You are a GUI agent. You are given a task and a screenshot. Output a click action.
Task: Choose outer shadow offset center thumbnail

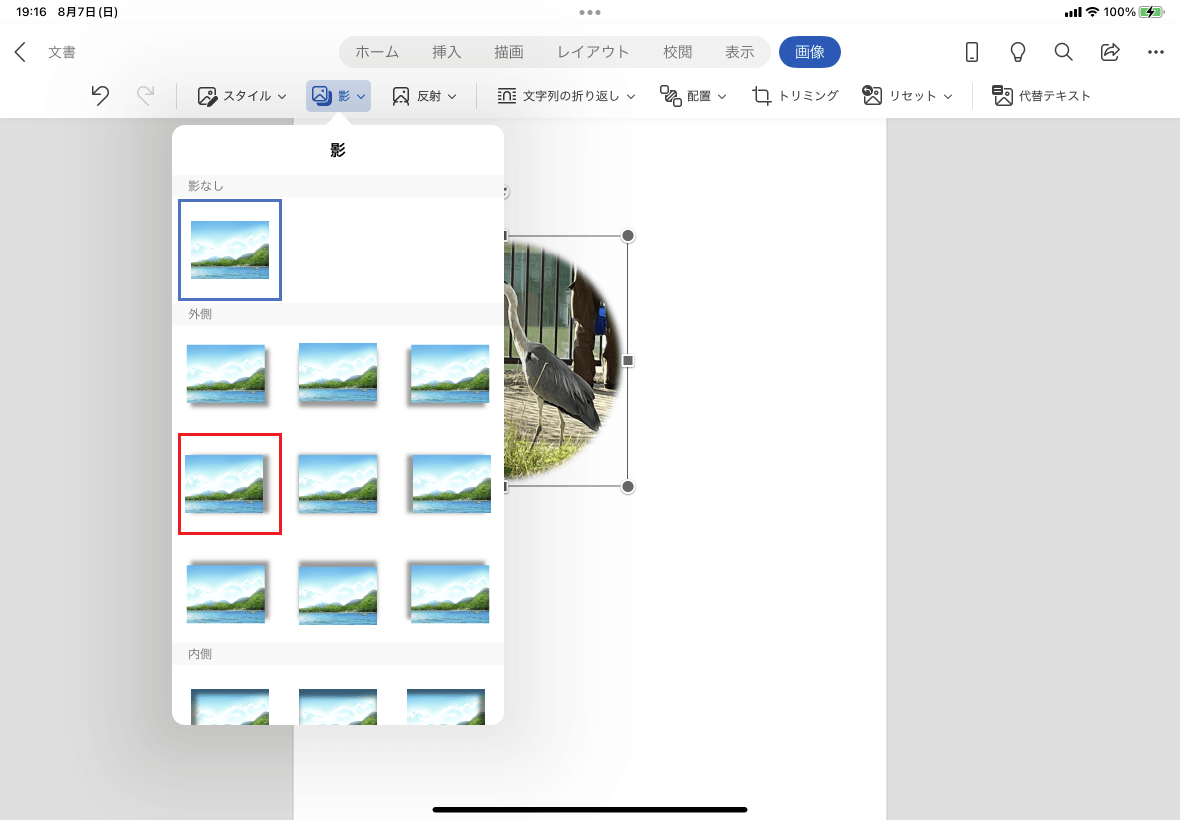[338, 484]
